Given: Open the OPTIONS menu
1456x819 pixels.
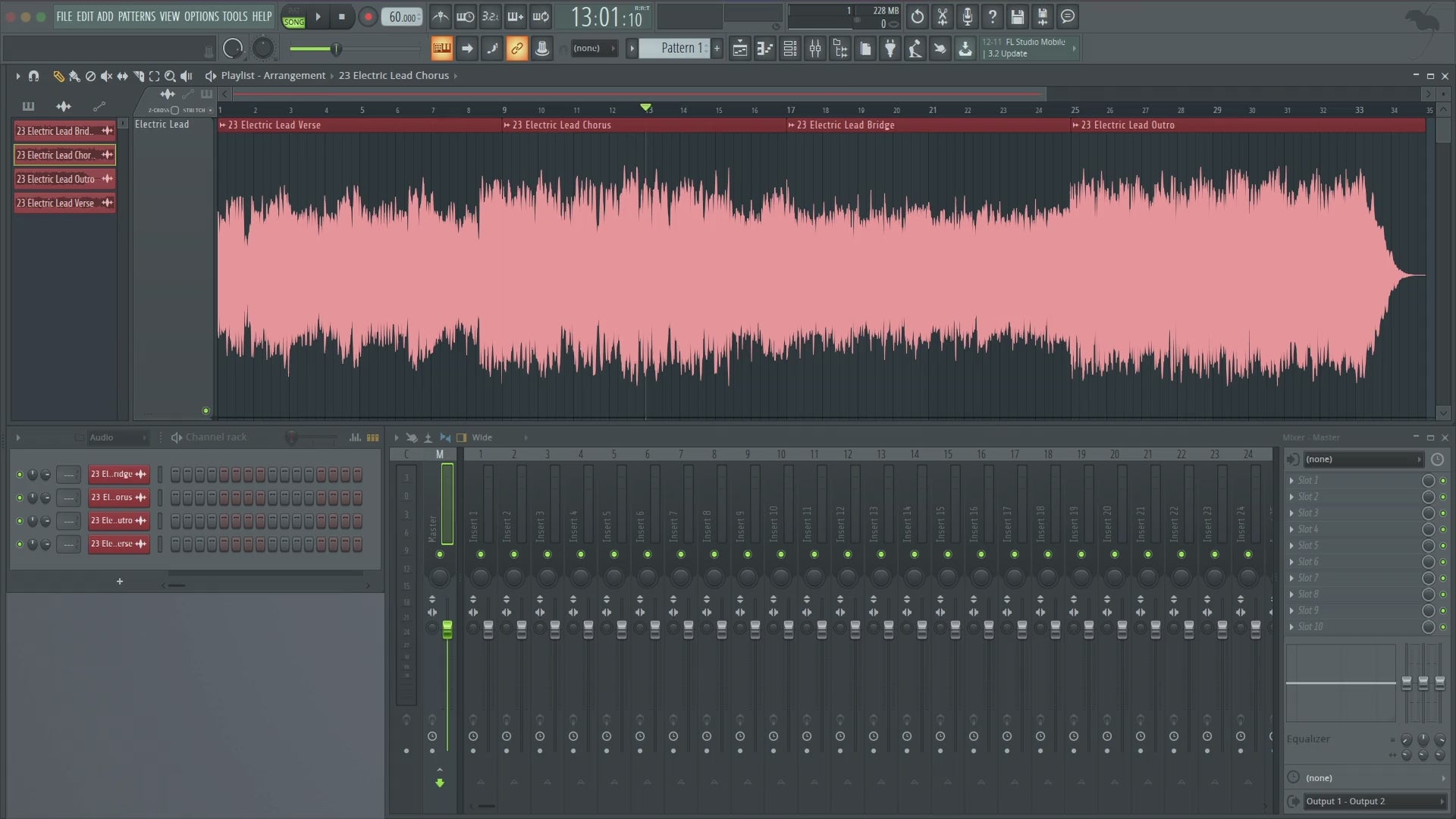Looking at the screenshot, I should [201, 17].
